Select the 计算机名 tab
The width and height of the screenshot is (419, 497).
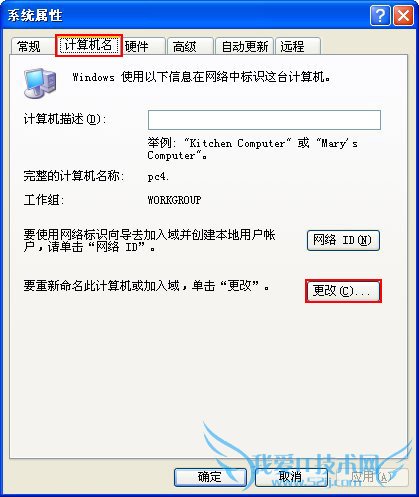point(88,45)
